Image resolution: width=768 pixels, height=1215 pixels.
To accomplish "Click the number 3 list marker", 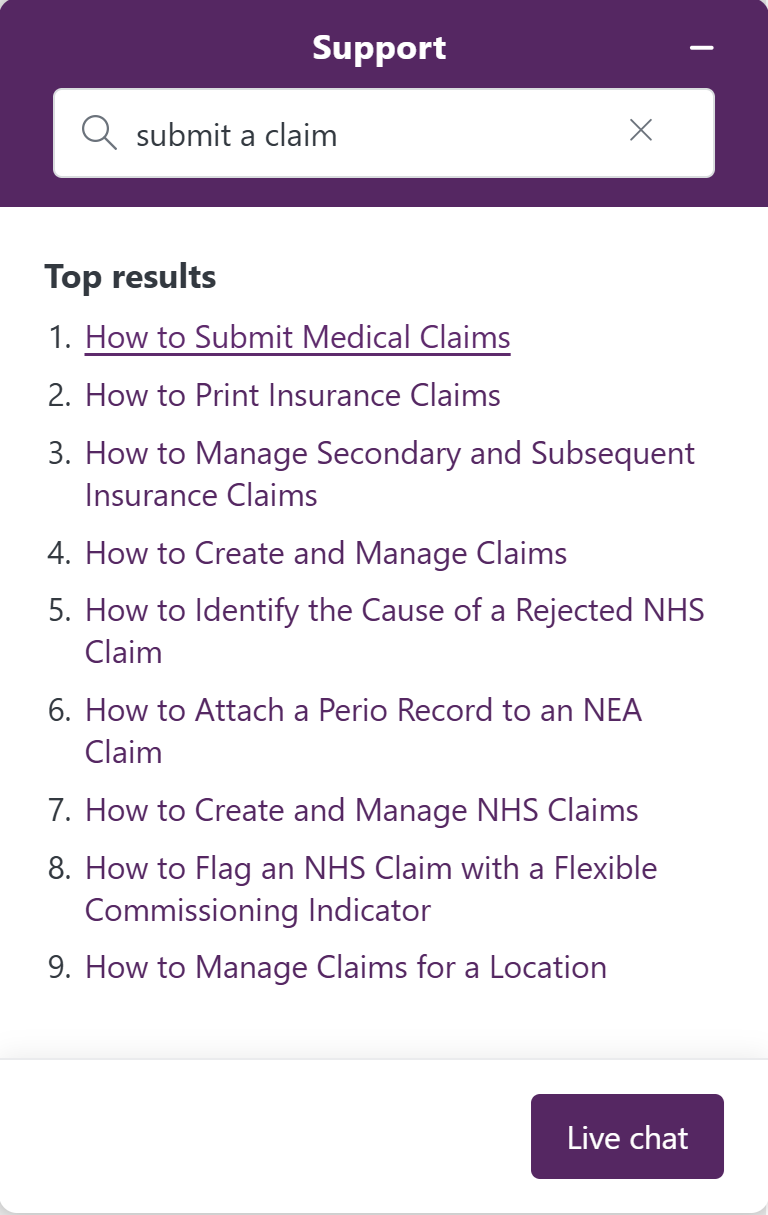I will (x=59, y=453).
